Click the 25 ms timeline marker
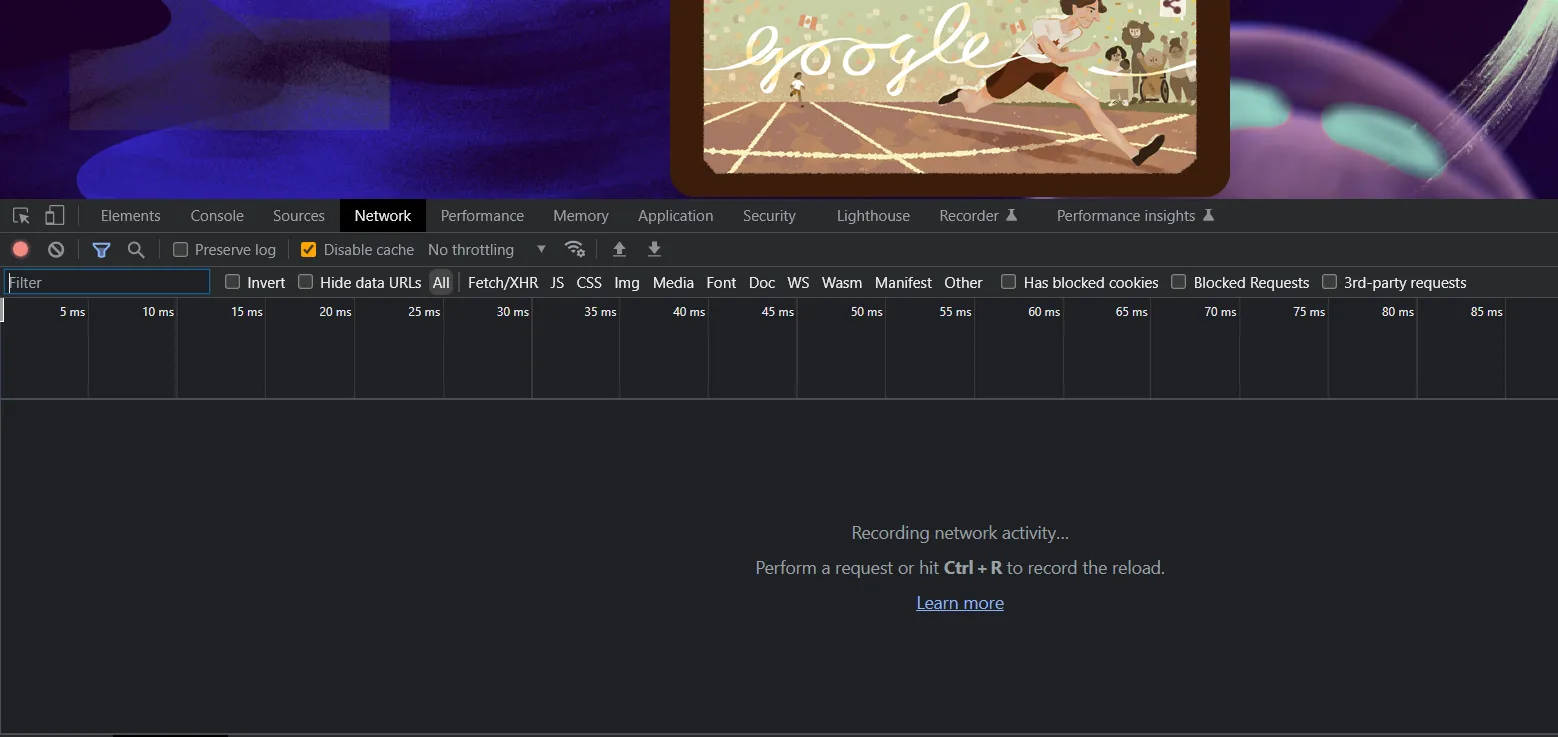The width and height of the screenshot is (1558, 737). 424,312
